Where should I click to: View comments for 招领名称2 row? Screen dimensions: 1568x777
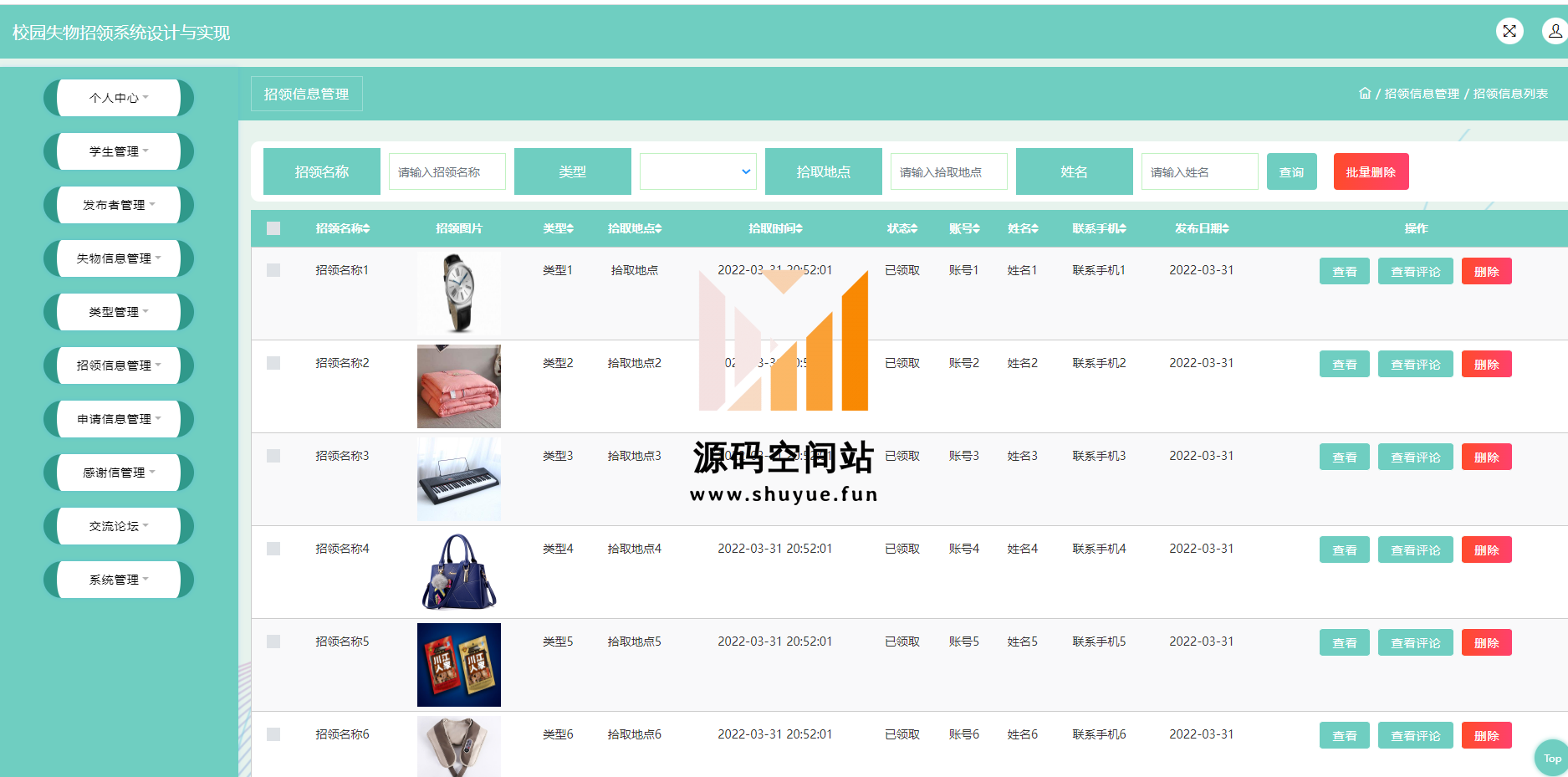1416,364
